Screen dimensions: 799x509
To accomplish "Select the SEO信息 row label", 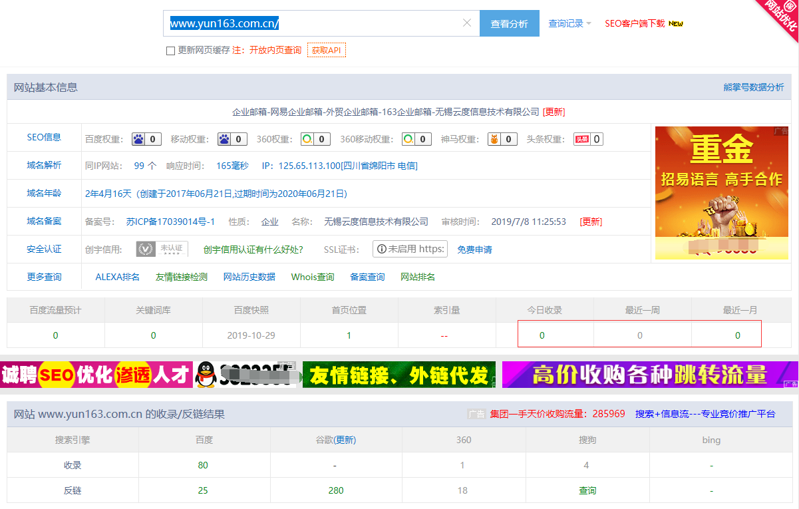I will point(44,137).
